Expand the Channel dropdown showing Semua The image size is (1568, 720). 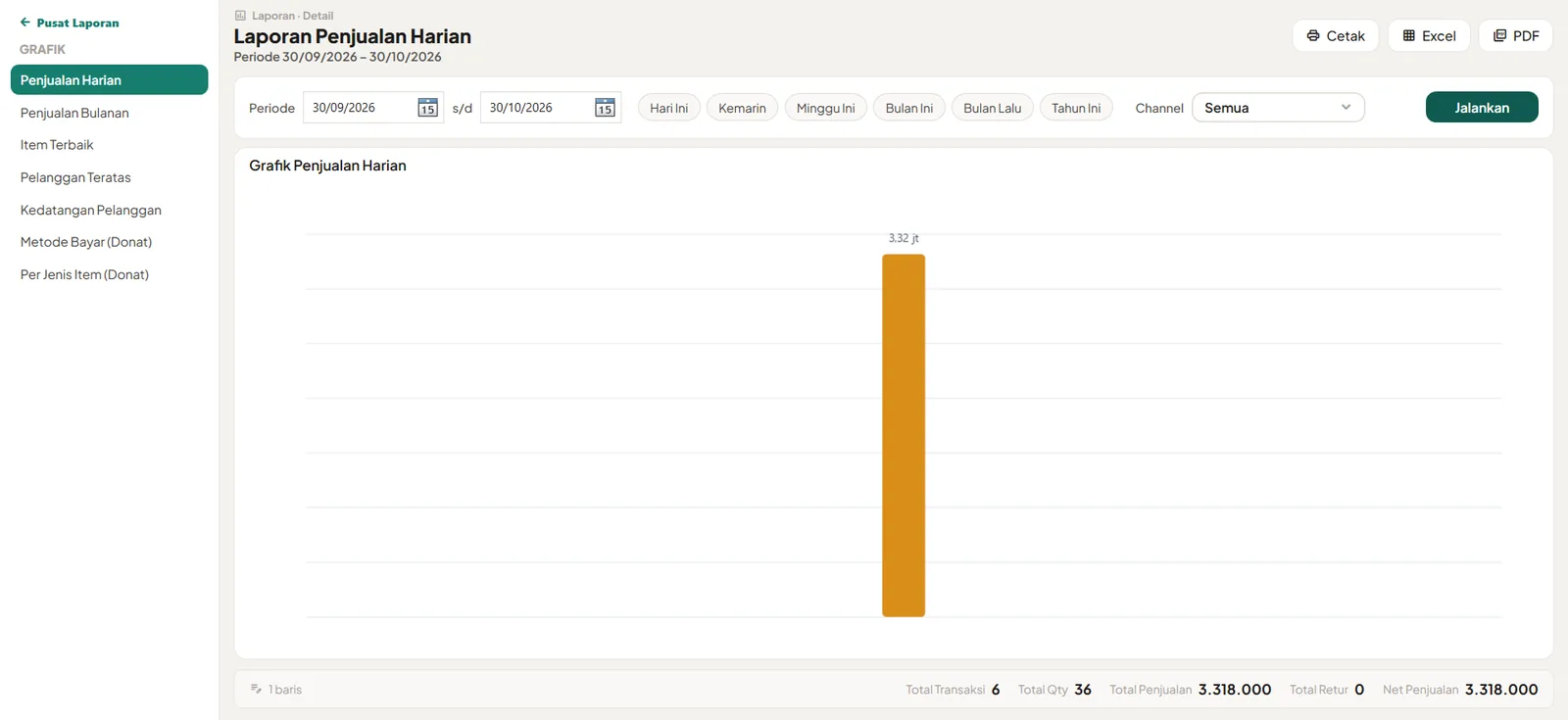[1278, 108]
